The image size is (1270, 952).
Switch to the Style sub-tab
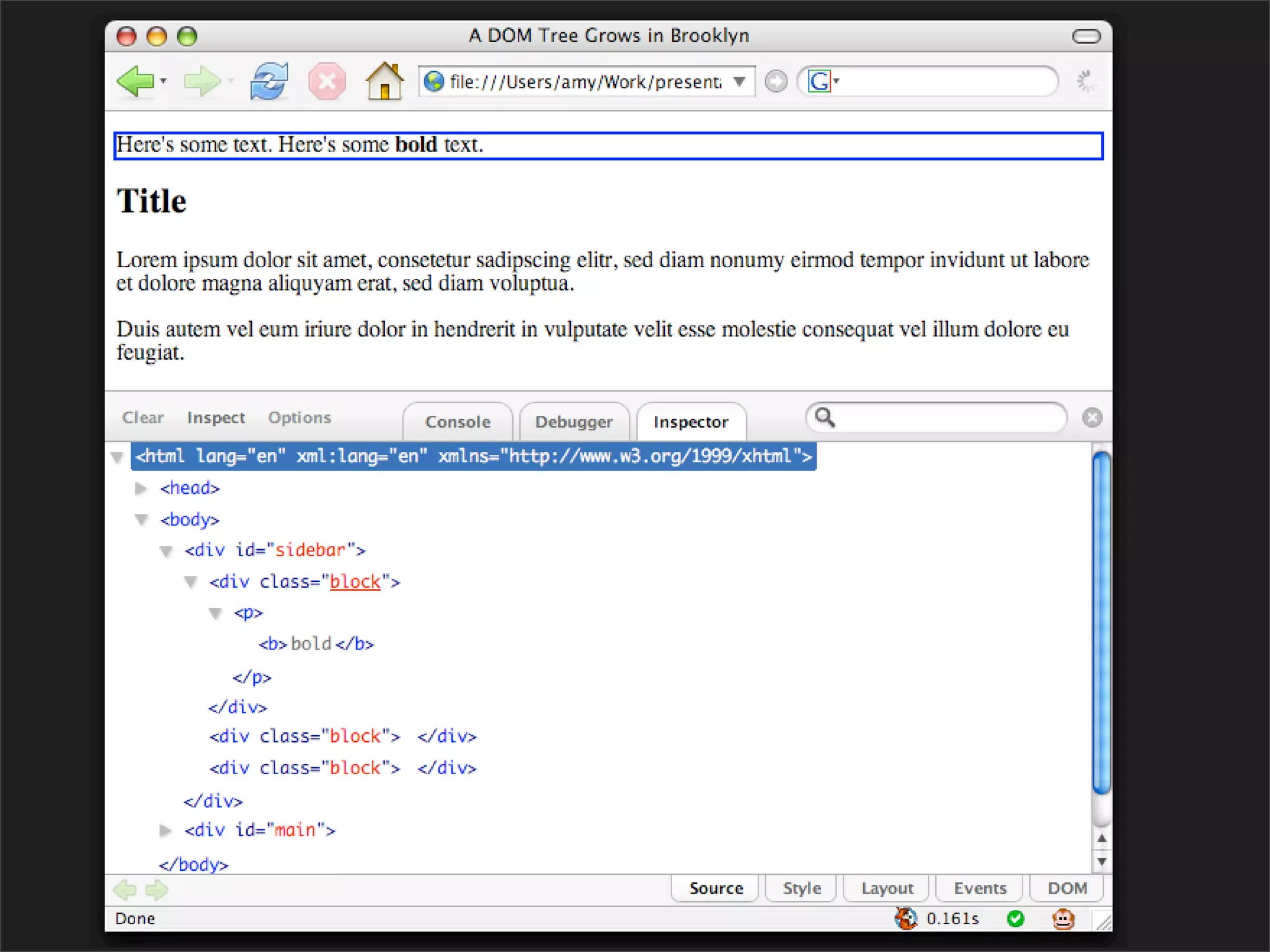click(x=802, y=888)
